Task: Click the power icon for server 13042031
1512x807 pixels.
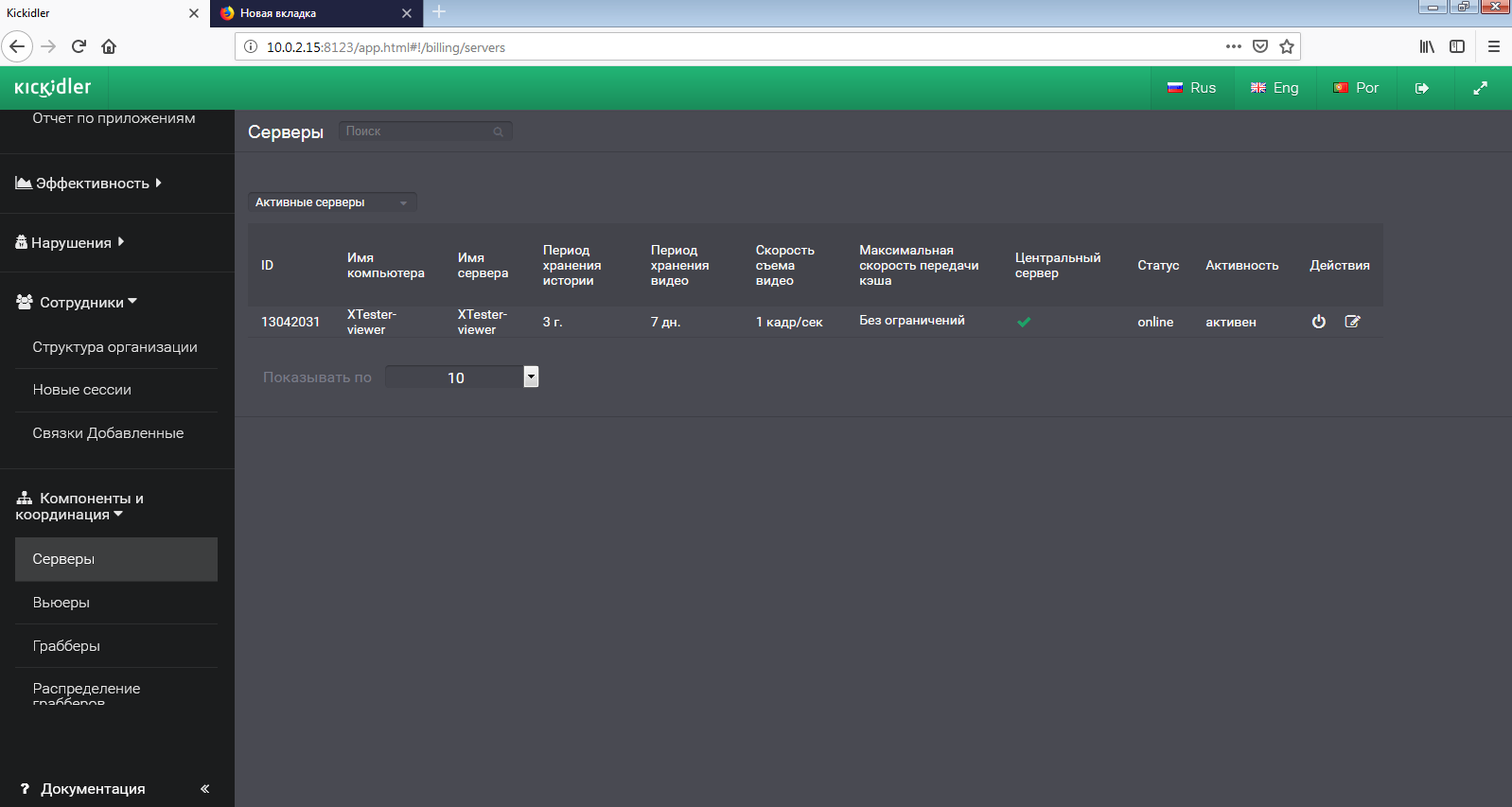Action: pyautogui.click(x=1318, y=322)
